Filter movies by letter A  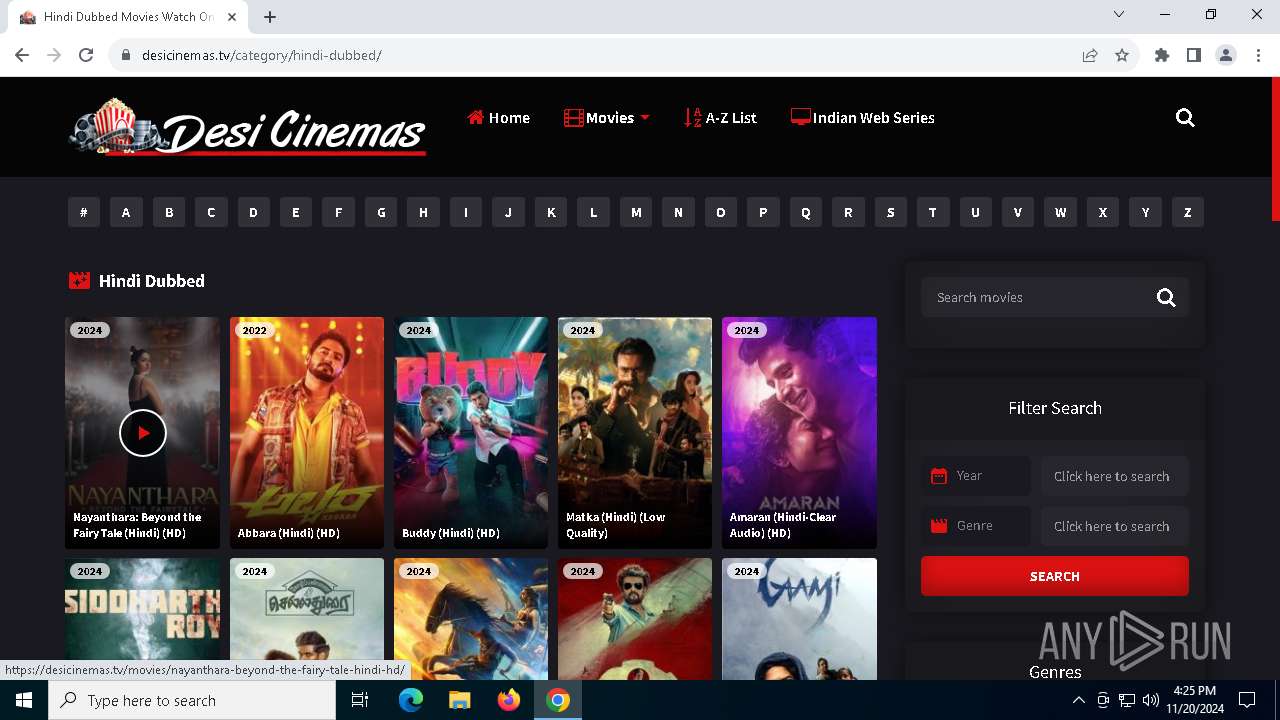[126, 212]
